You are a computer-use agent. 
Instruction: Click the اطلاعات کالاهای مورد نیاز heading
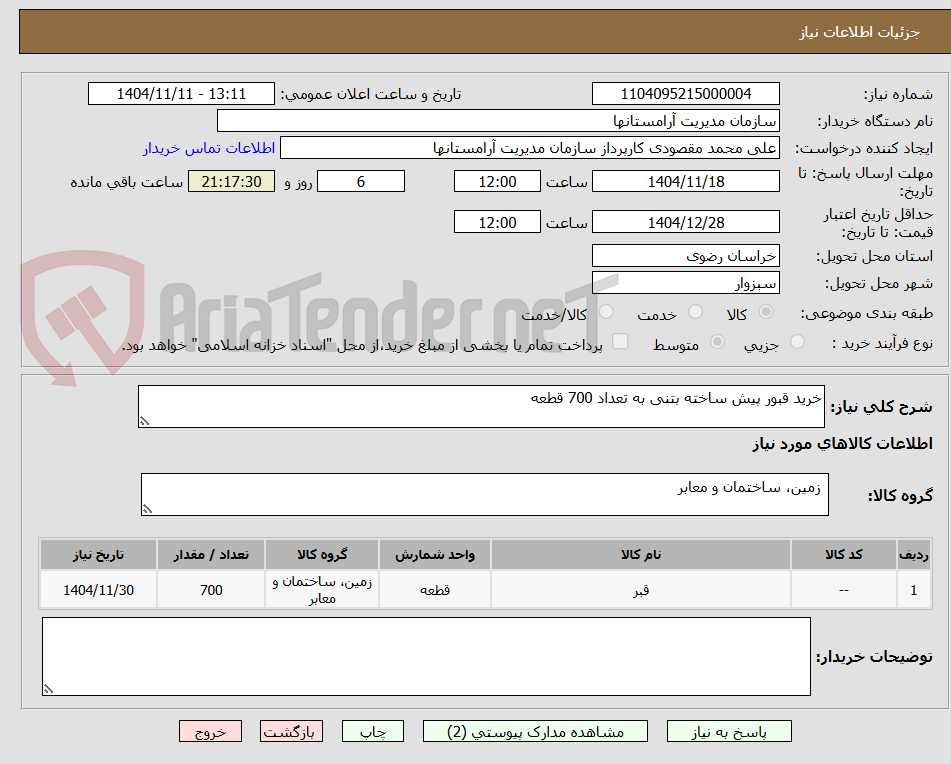[x=842, y=444]
